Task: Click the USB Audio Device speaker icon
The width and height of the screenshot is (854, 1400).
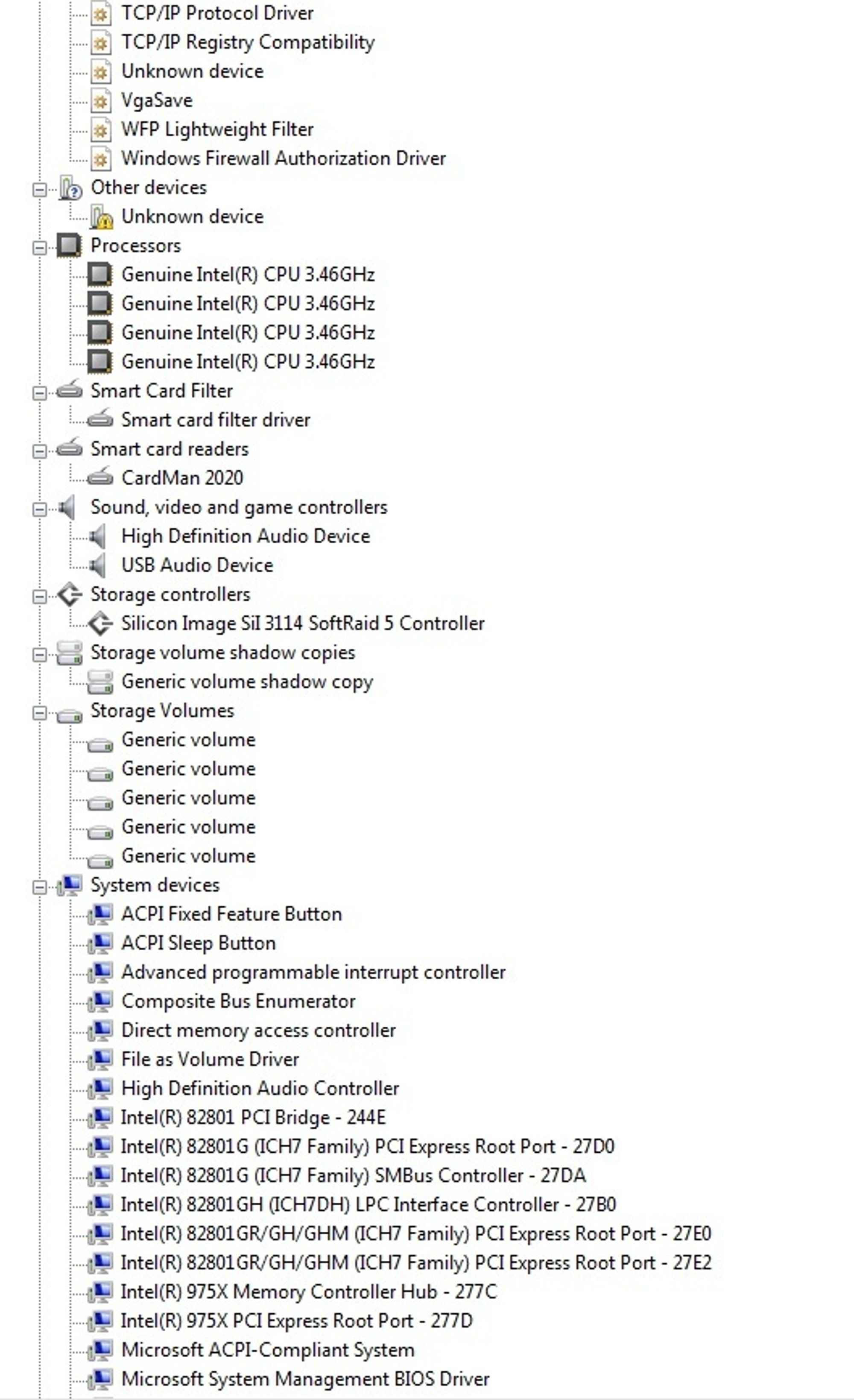Action: coord(98,565)
